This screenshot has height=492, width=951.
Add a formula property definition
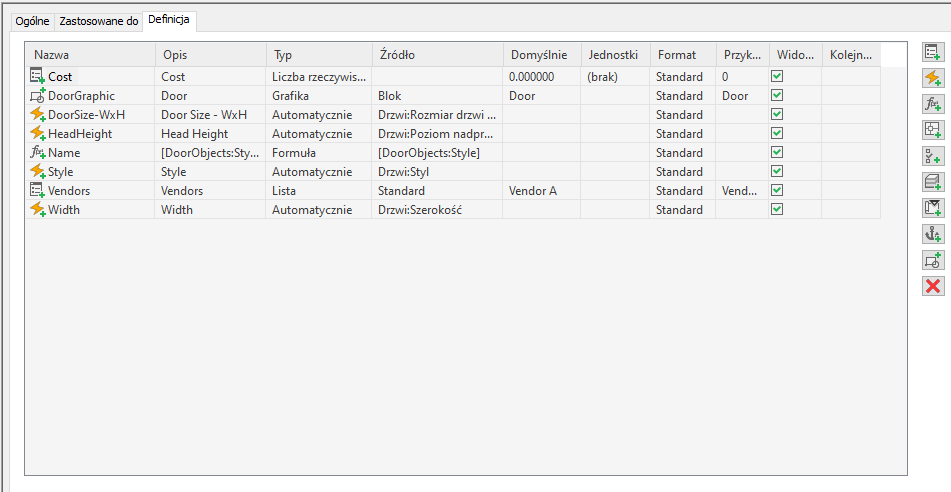[932, 103]
